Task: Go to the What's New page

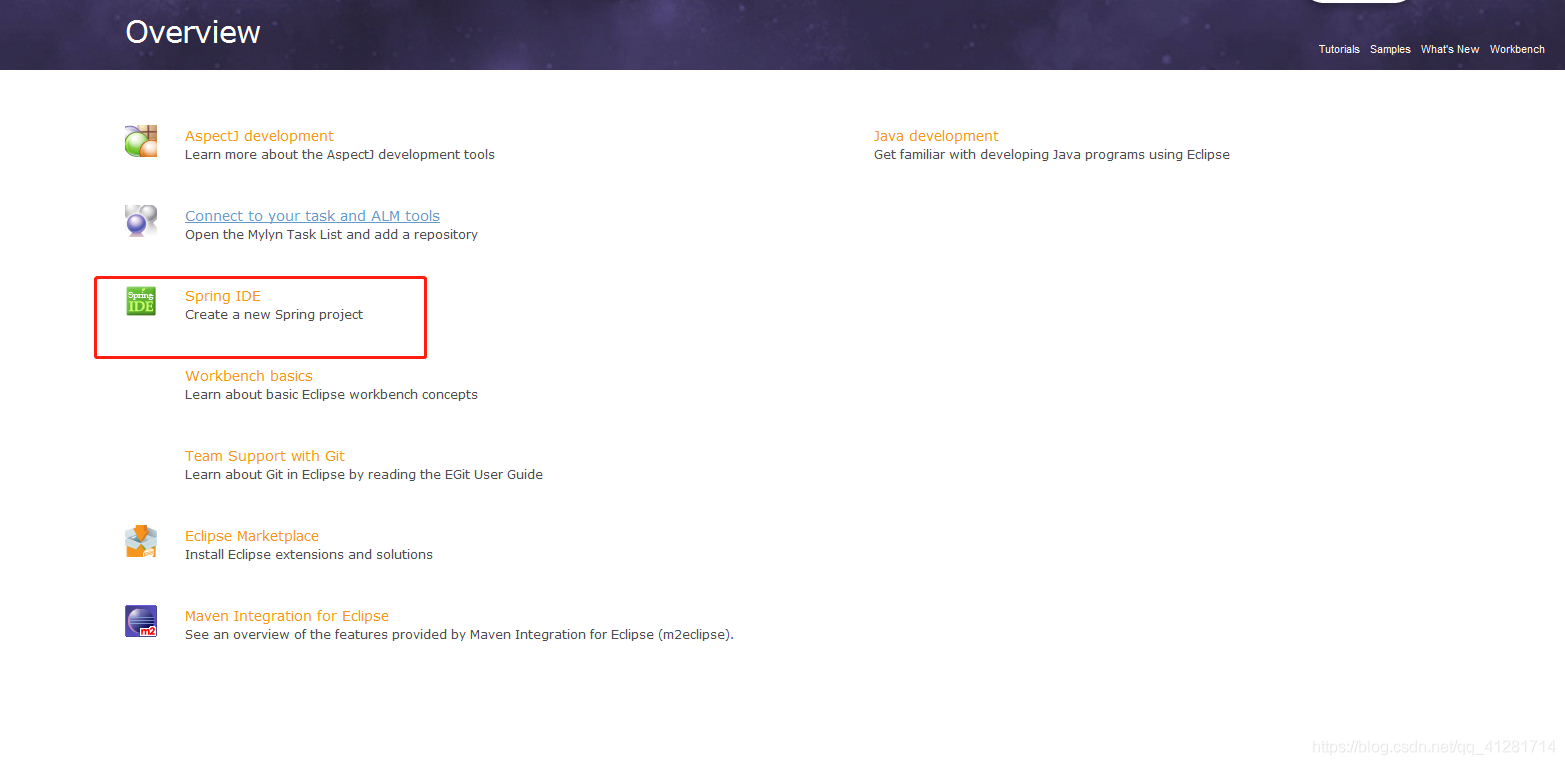Action: coord(1450,49)
